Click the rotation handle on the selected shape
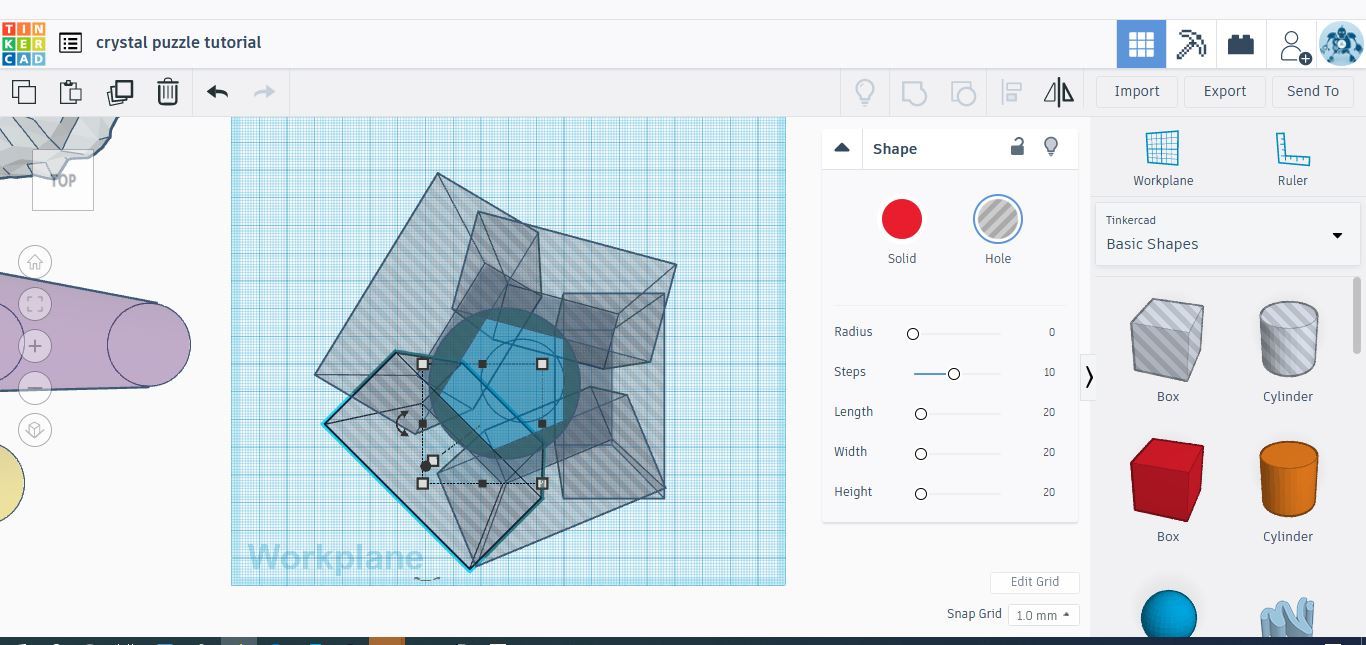This screenshot has height=645, width=1366. tap(405, 422)
